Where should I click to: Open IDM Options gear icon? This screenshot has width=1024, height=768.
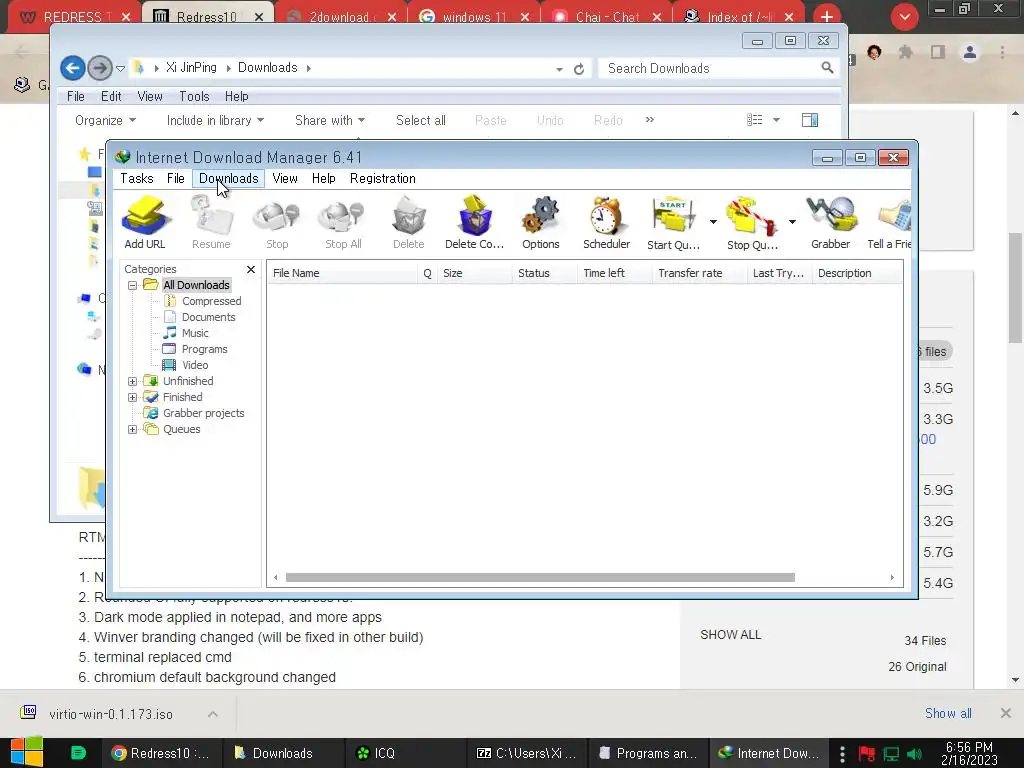coord(541,222)
